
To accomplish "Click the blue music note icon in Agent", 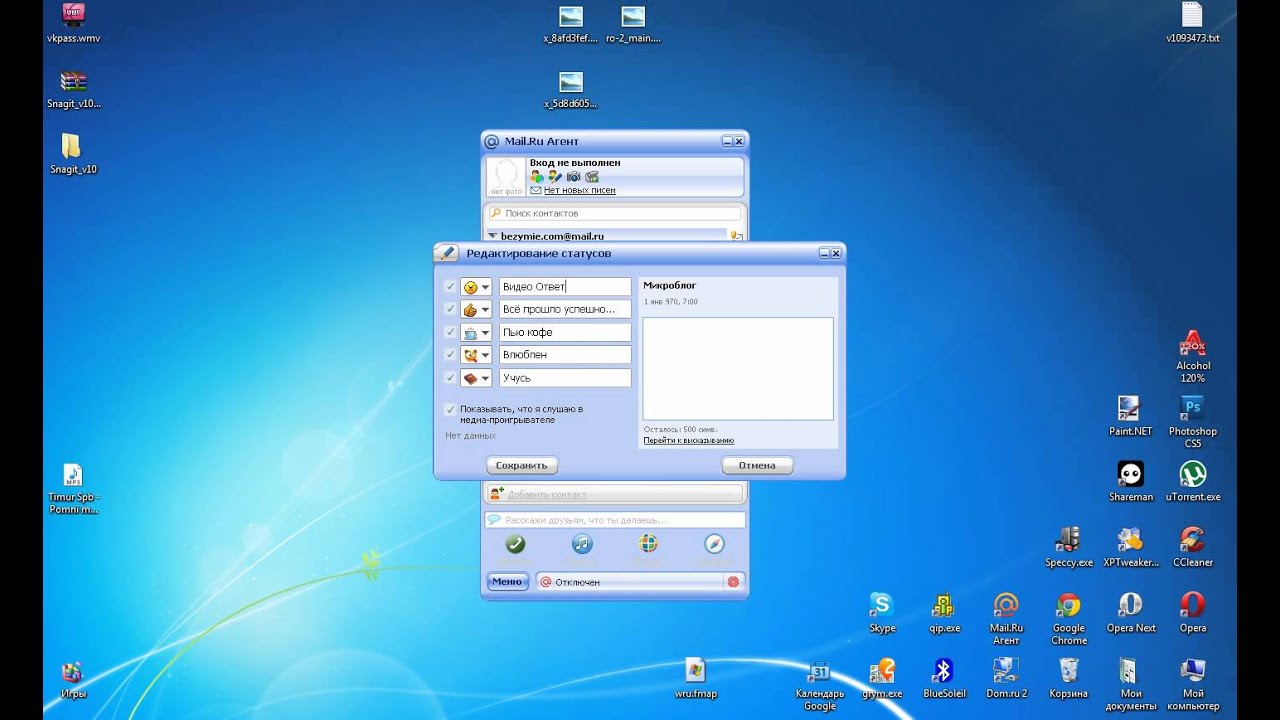I will pyautogui.click(x=582, y=544).
